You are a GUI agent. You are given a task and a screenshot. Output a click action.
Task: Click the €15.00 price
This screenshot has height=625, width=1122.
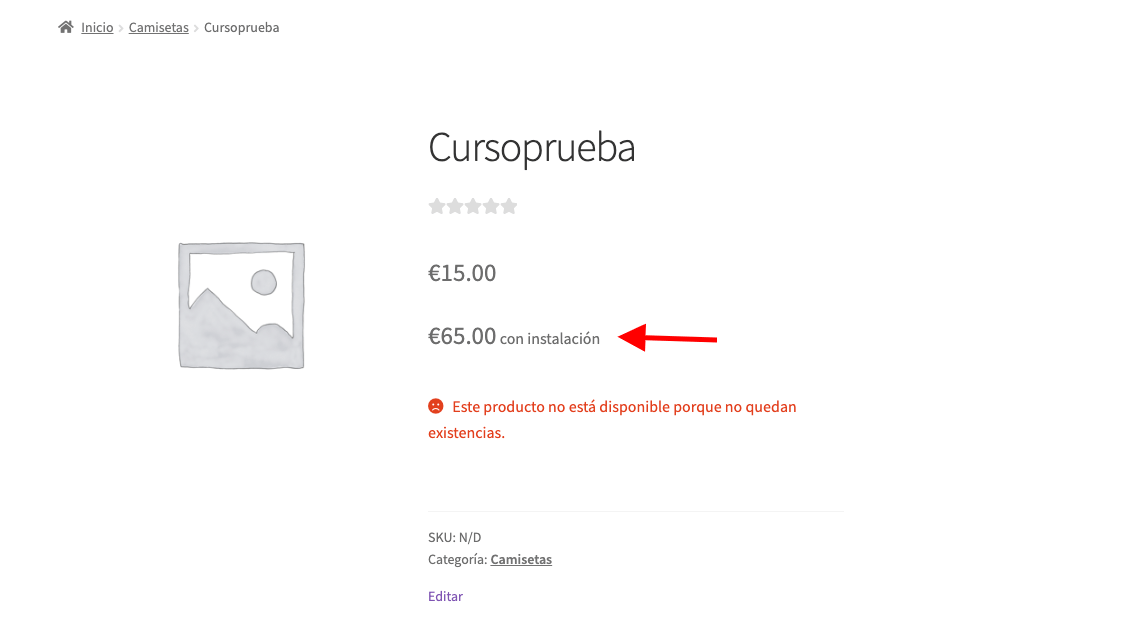coord(462,273)
